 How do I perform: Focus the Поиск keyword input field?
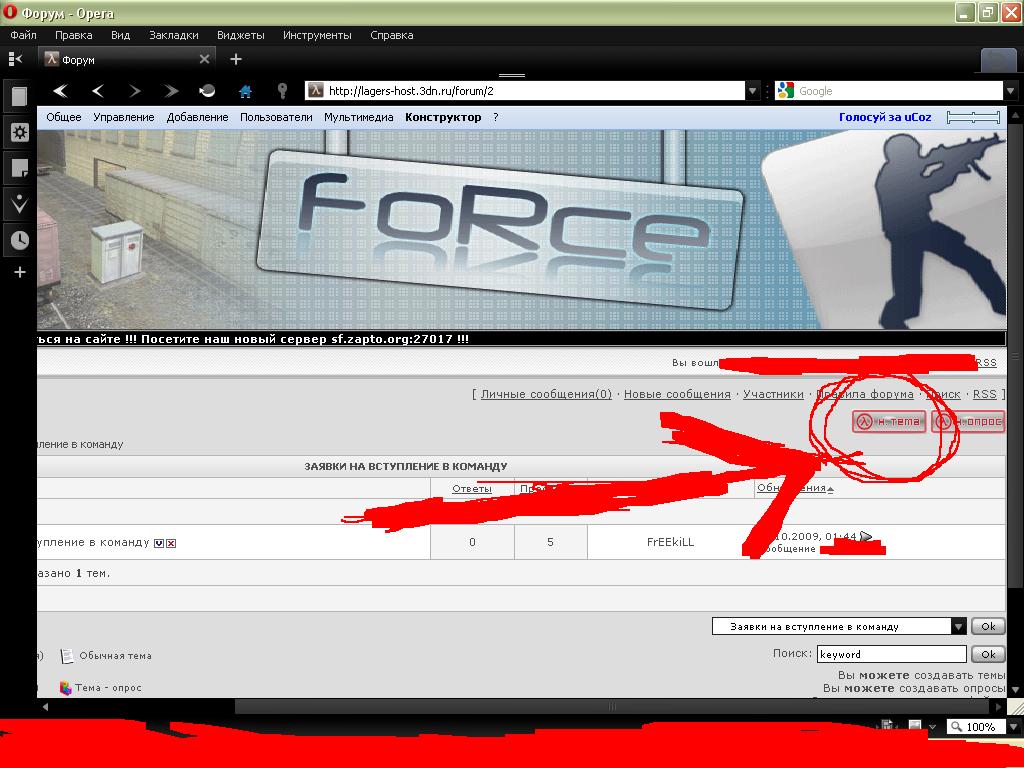point(891,654)
